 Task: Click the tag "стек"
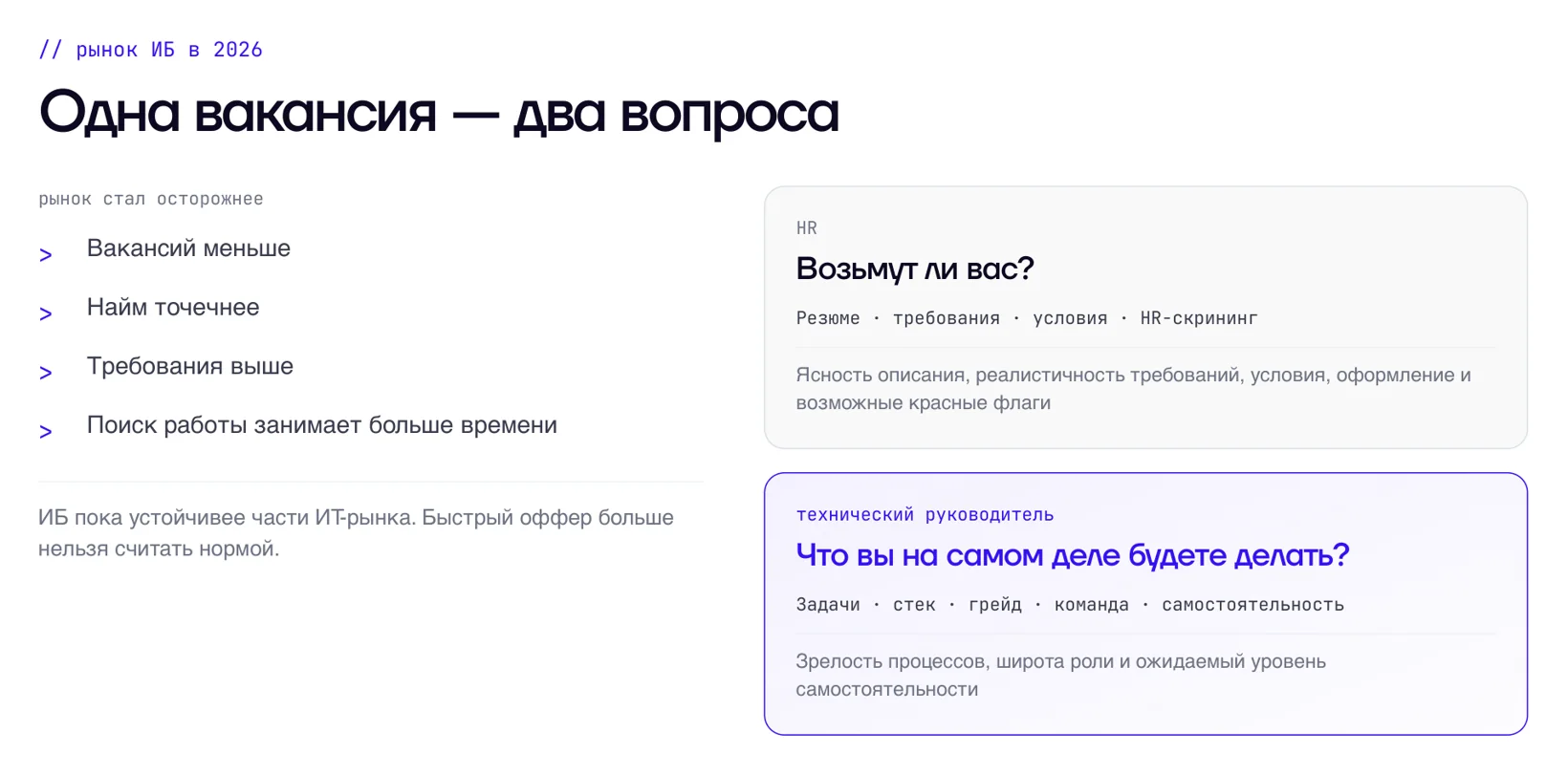[x=914, y=605]
